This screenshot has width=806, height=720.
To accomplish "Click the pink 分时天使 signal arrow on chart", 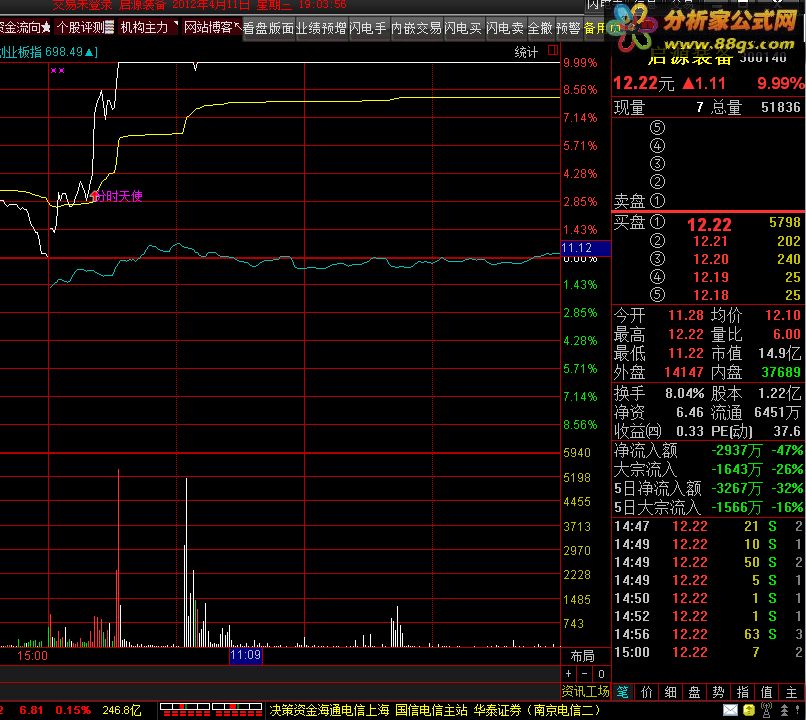I will pyautogui.click(x=95, y=195).
